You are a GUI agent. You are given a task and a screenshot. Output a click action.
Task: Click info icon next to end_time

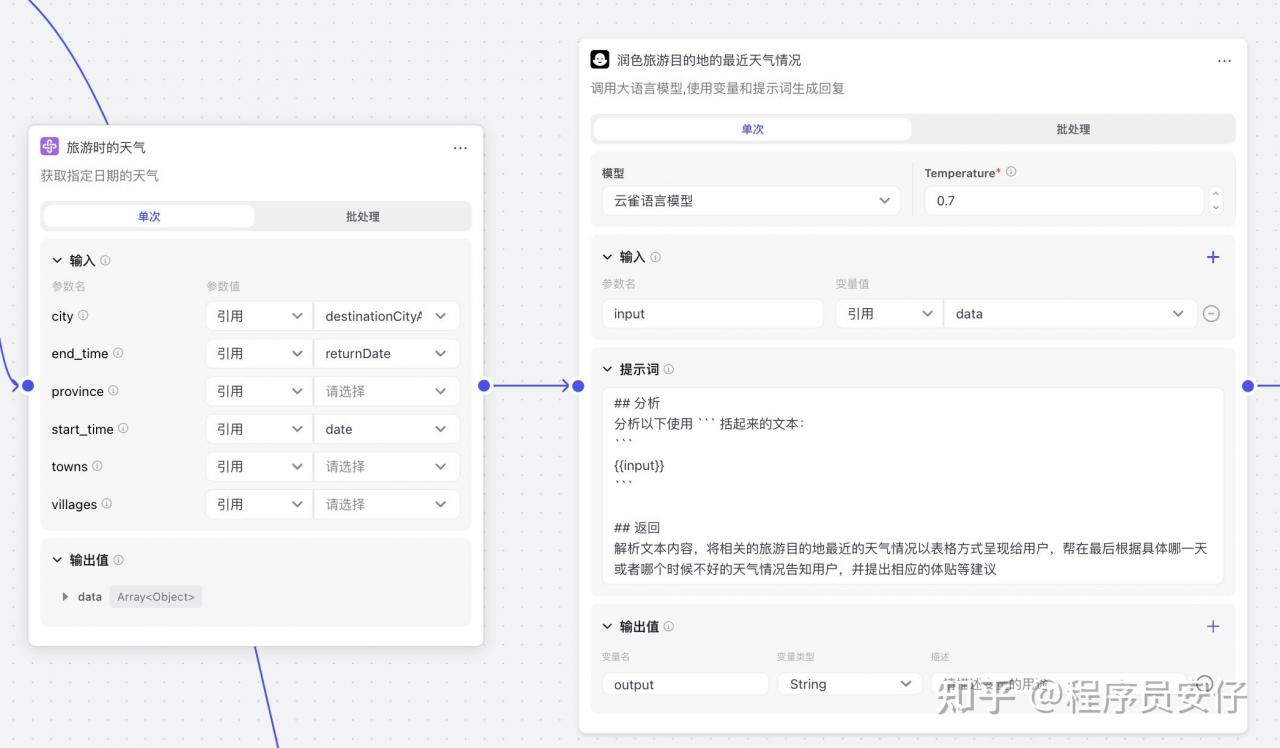click(x=118, y=353)
